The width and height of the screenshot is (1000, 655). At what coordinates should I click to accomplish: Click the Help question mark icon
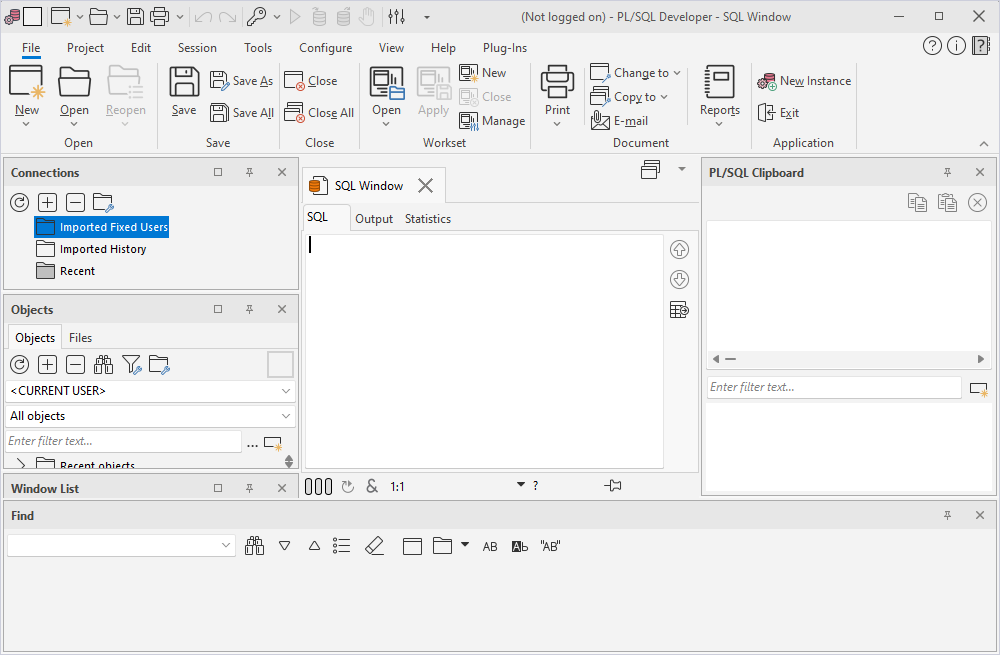coord(932,46)
